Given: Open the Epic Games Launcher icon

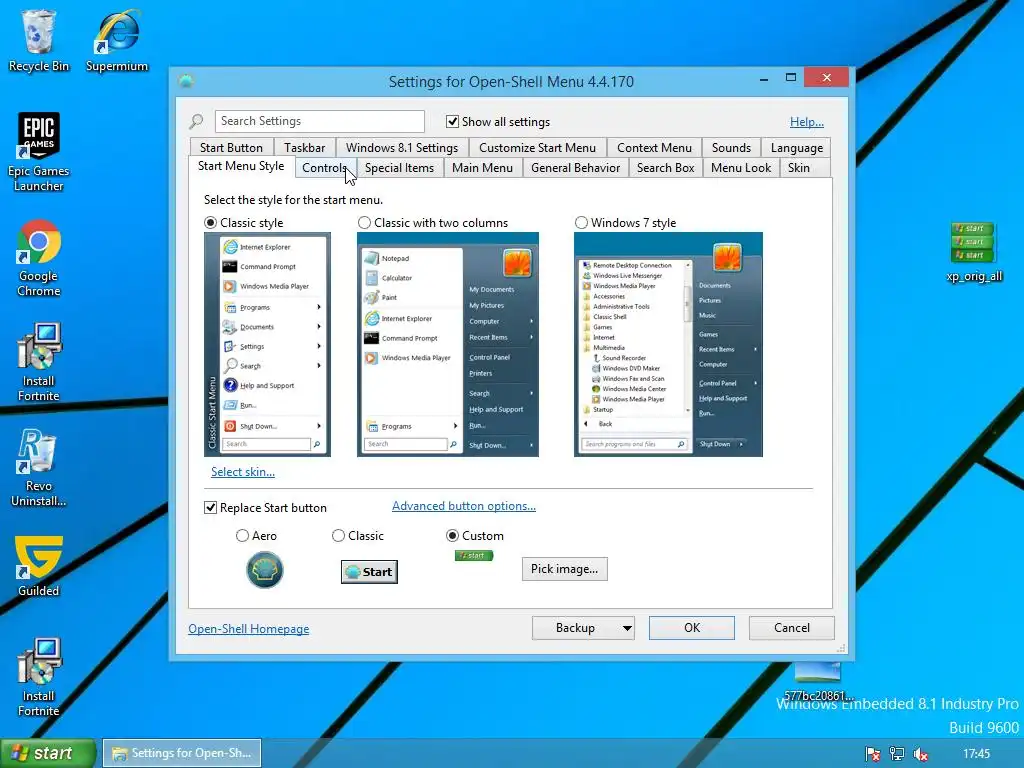Looking at the screenshot, I should [39, 152].
